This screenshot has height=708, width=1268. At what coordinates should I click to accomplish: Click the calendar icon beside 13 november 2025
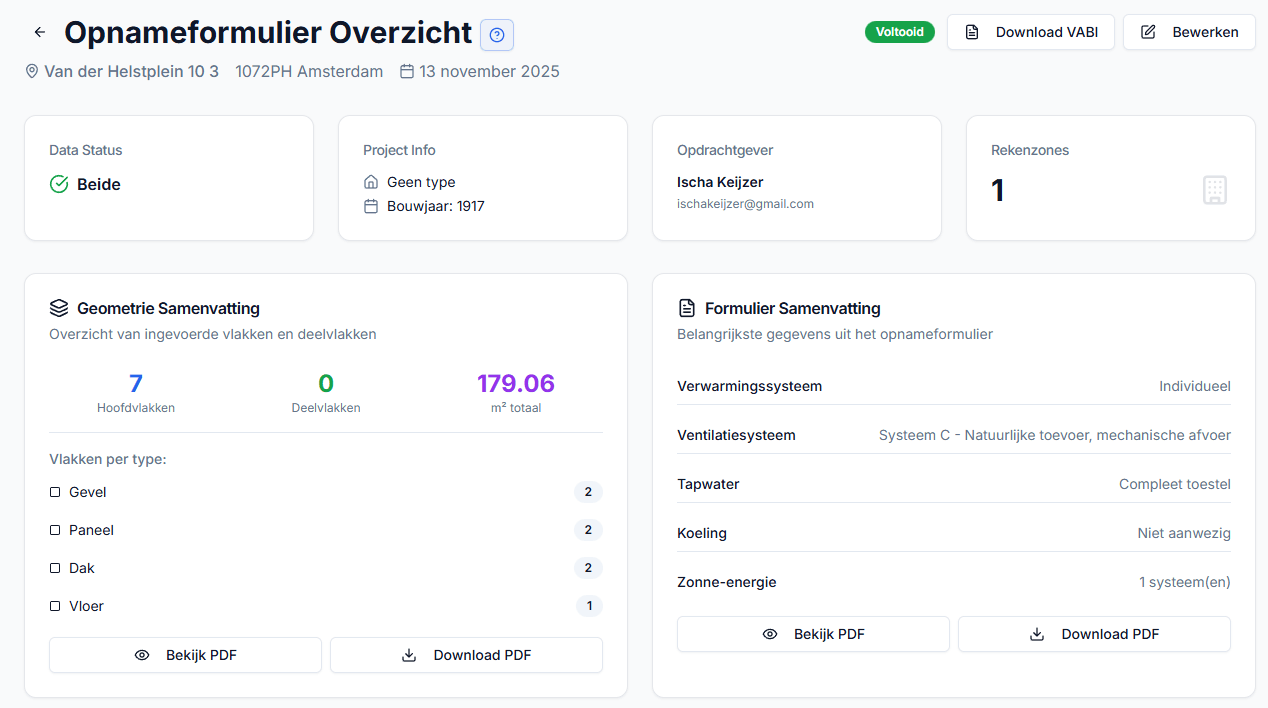coord(408,71)
